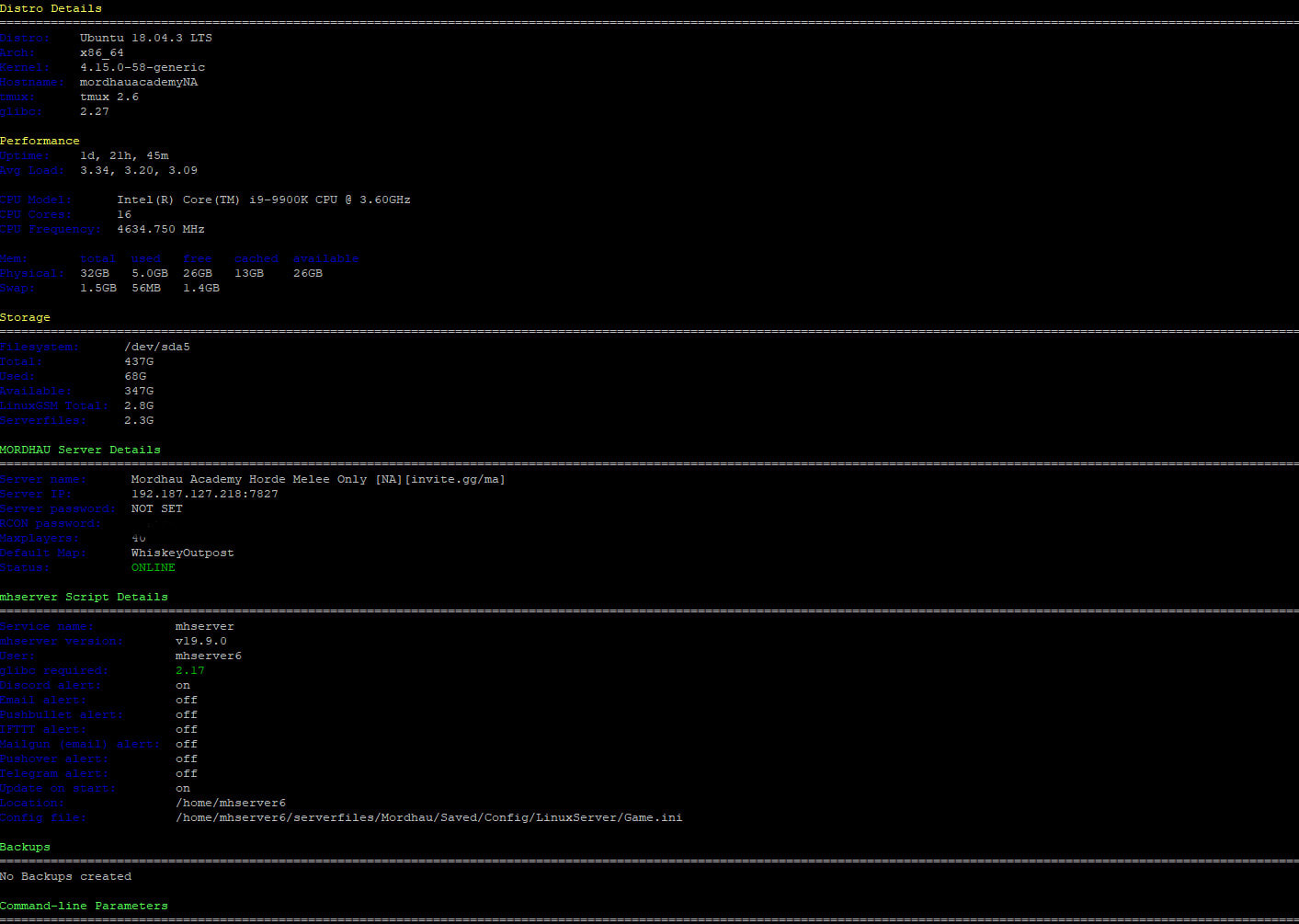Click the glibc required value "2.17"
This screenshot has width=1299, height=924.
(190, 670)
